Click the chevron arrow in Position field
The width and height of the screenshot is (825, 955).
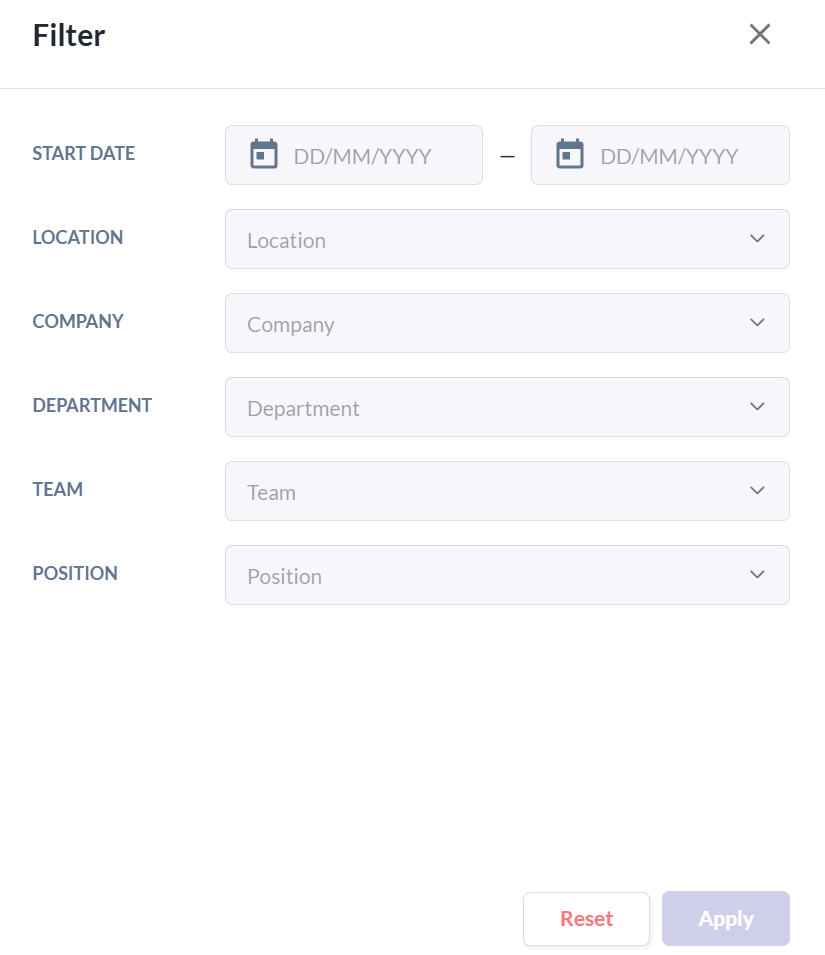tap(757, 575)
